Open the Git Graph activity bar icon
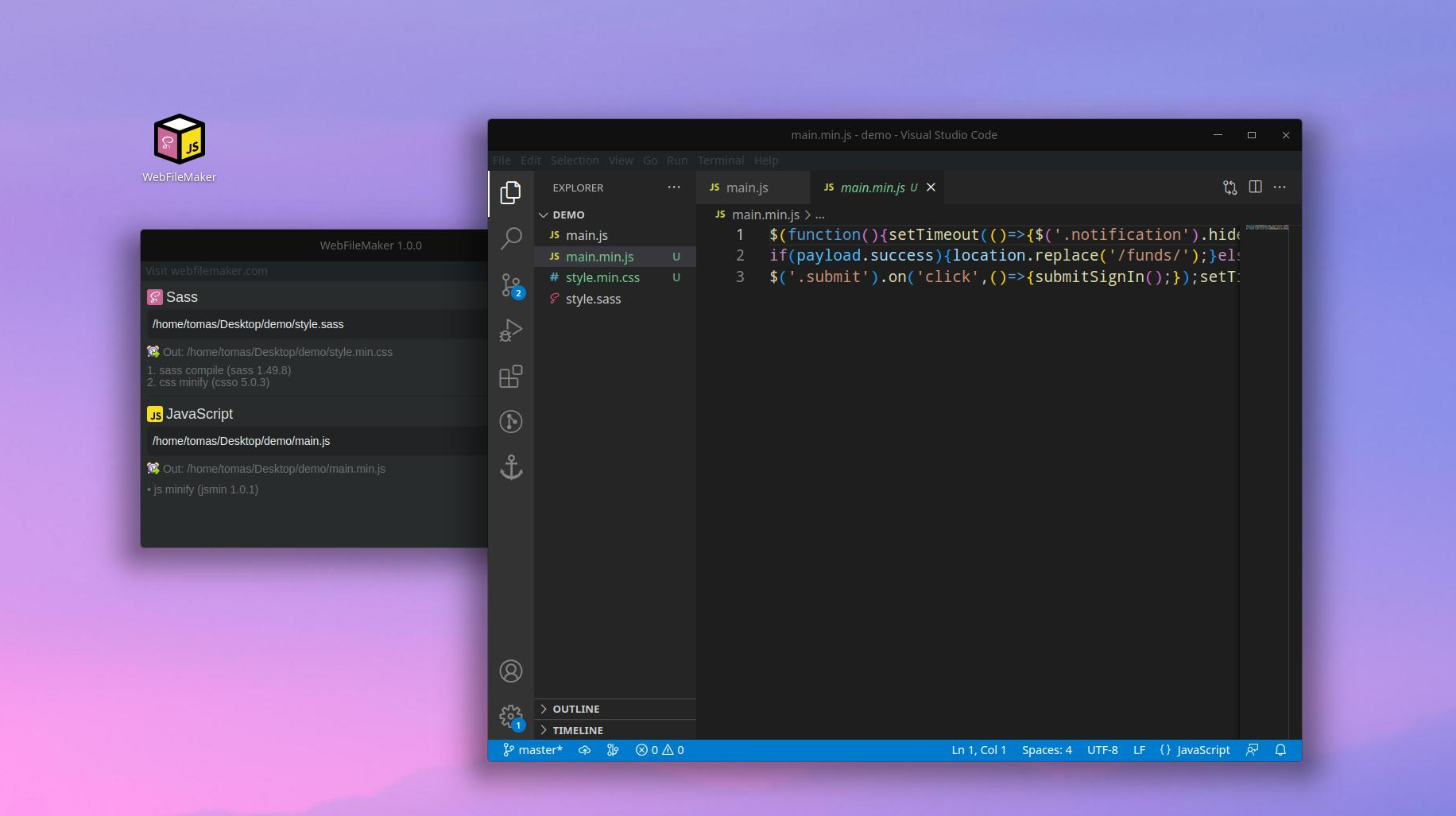1456x816 pixels. click(511, 421)
